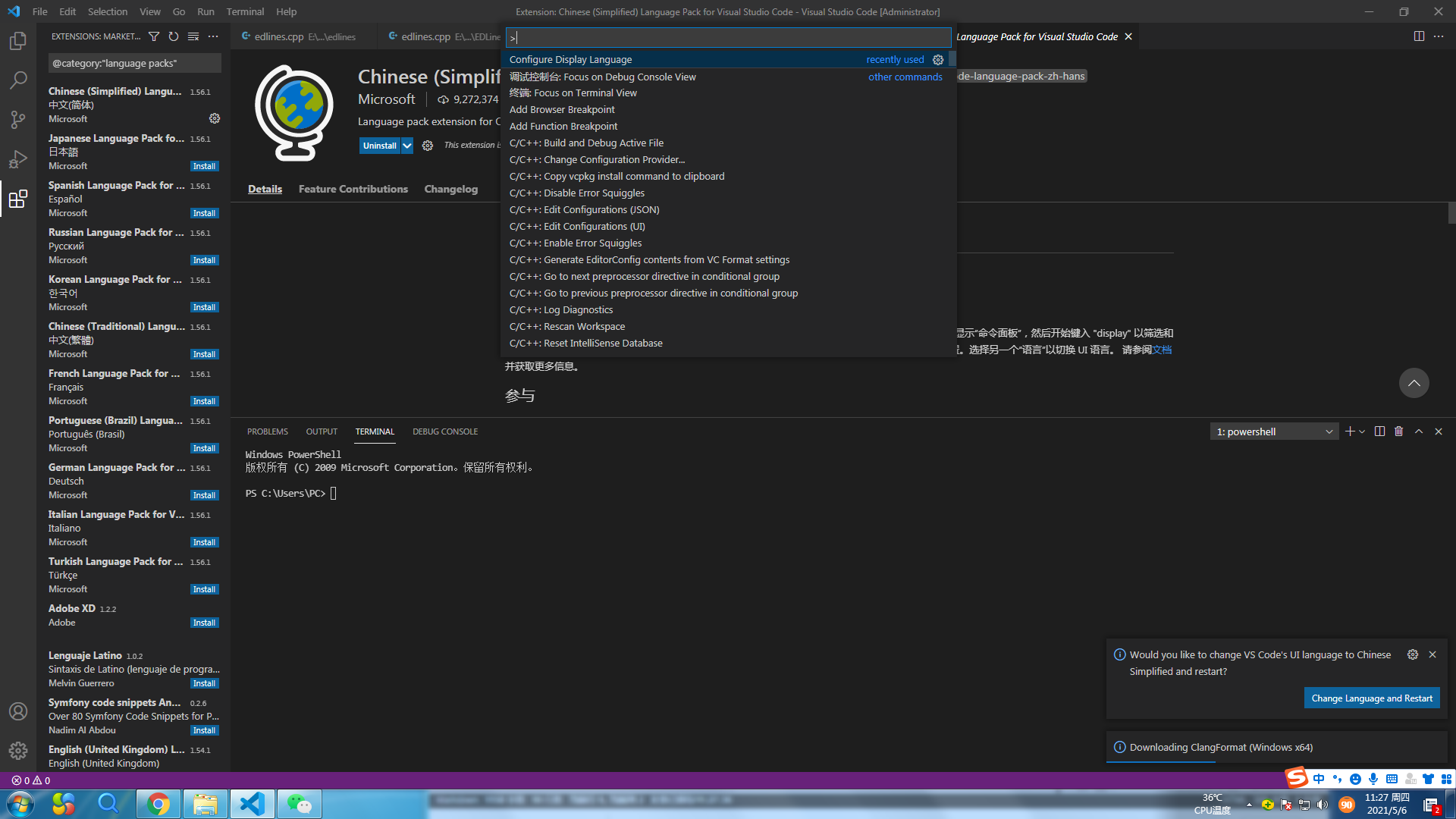1456x819 pixels.
Task: Refresh the extensions list
Action: [x=174, y=36]
